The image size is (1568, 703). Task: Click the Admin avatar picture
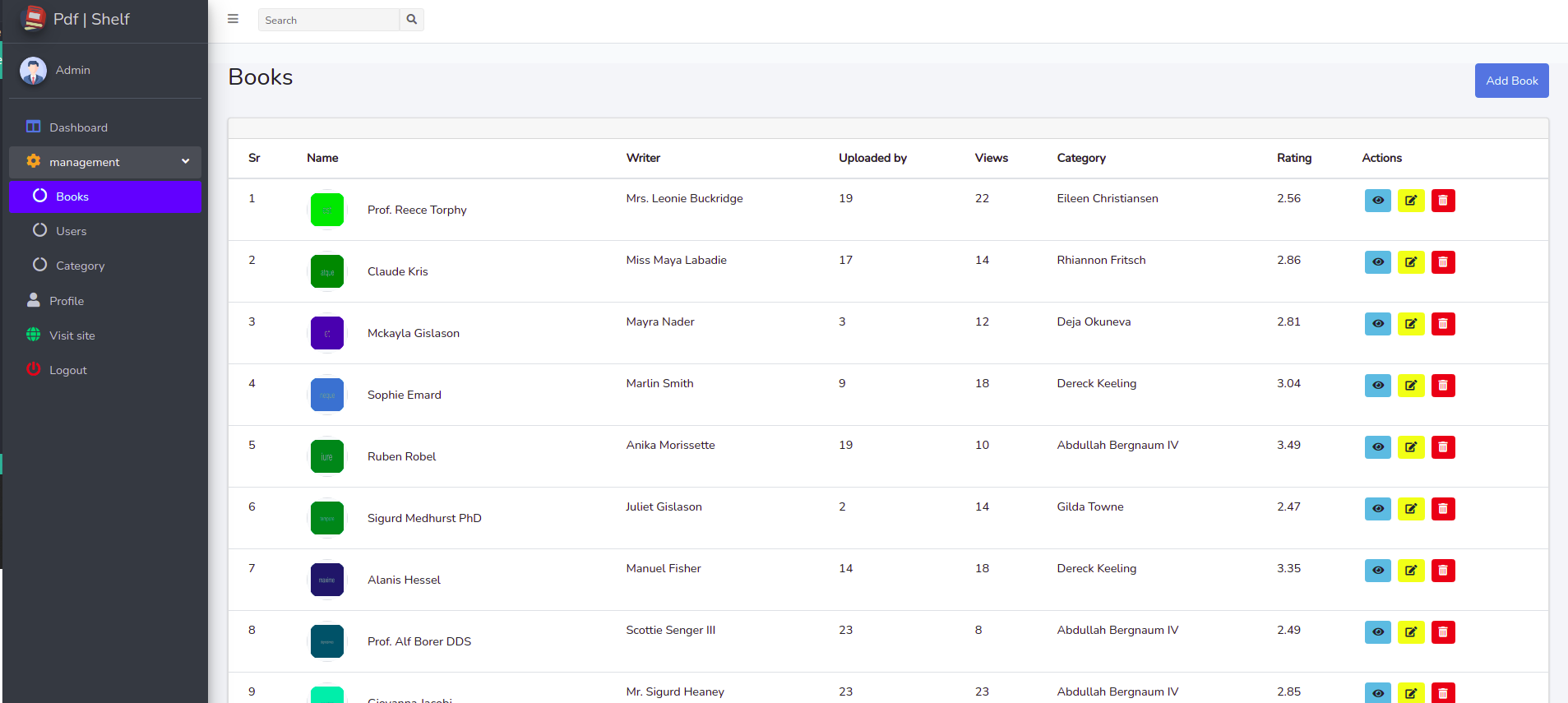pos(34,71)
